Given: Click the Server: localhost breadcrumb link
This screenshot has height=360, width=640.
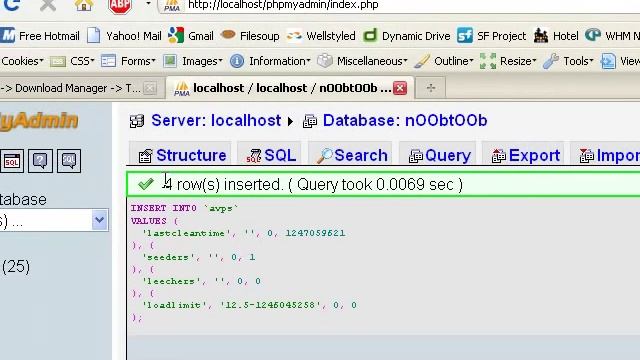Looking at the screenshot, I should click(x=216, y=121).
